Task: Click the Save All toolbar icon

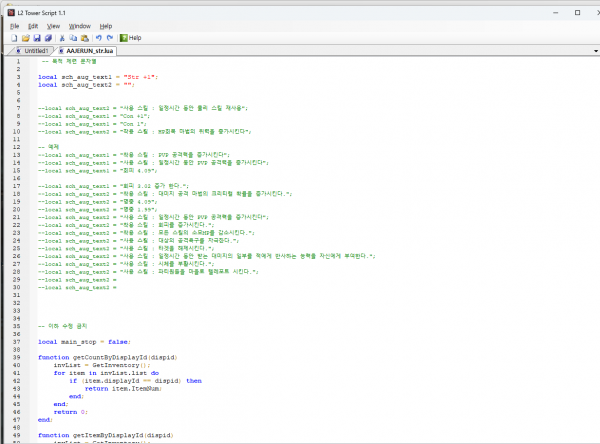Action: [46, 37]
